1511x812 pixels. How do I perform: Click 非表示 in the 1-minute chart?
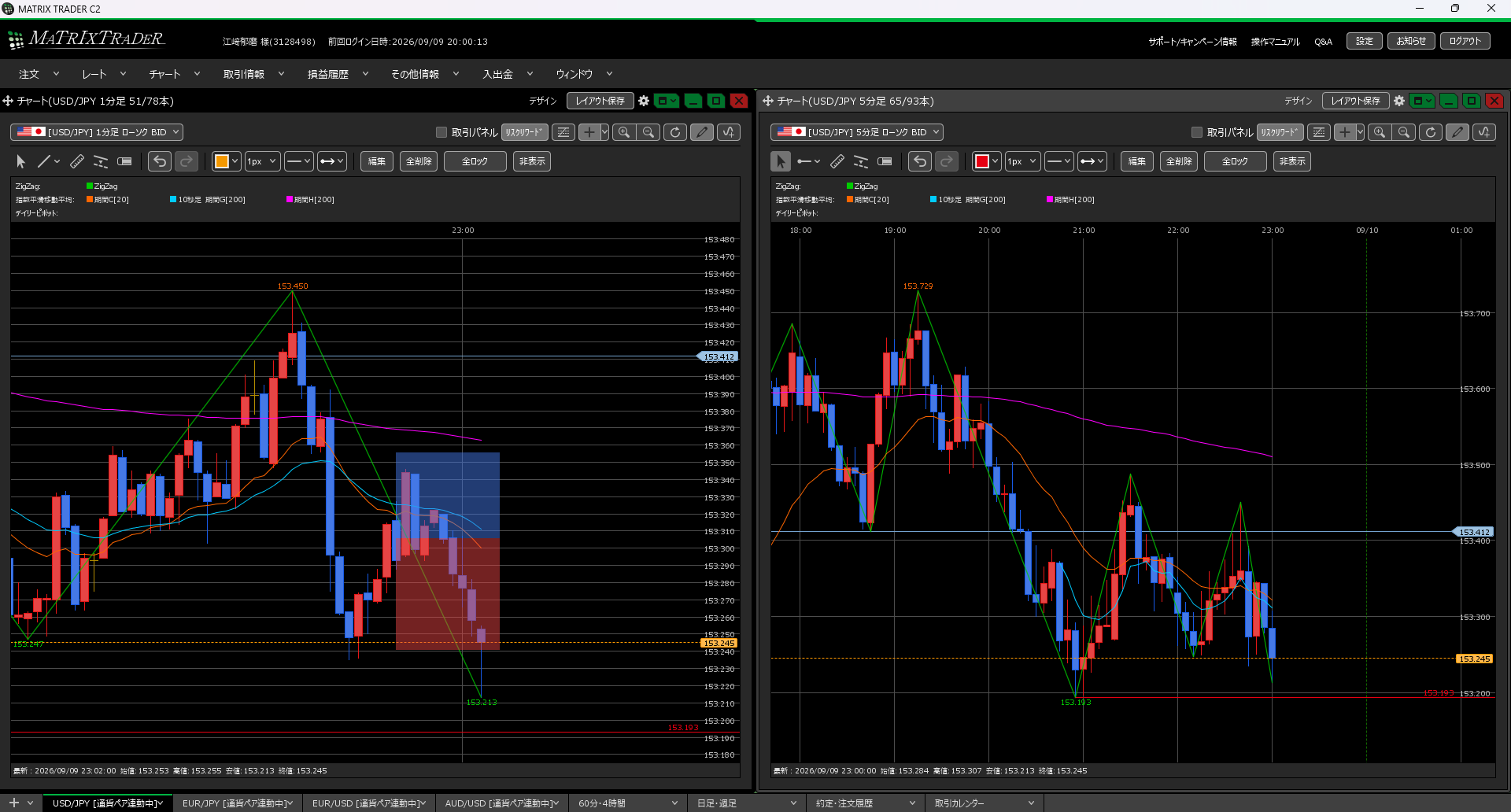point(532,161)
